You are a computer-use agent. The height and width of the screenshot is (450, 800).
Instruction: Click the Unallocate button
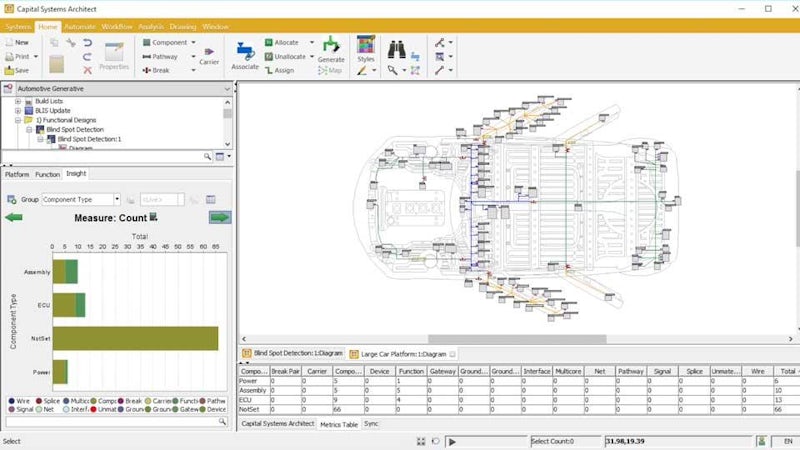tap(284, 57)
